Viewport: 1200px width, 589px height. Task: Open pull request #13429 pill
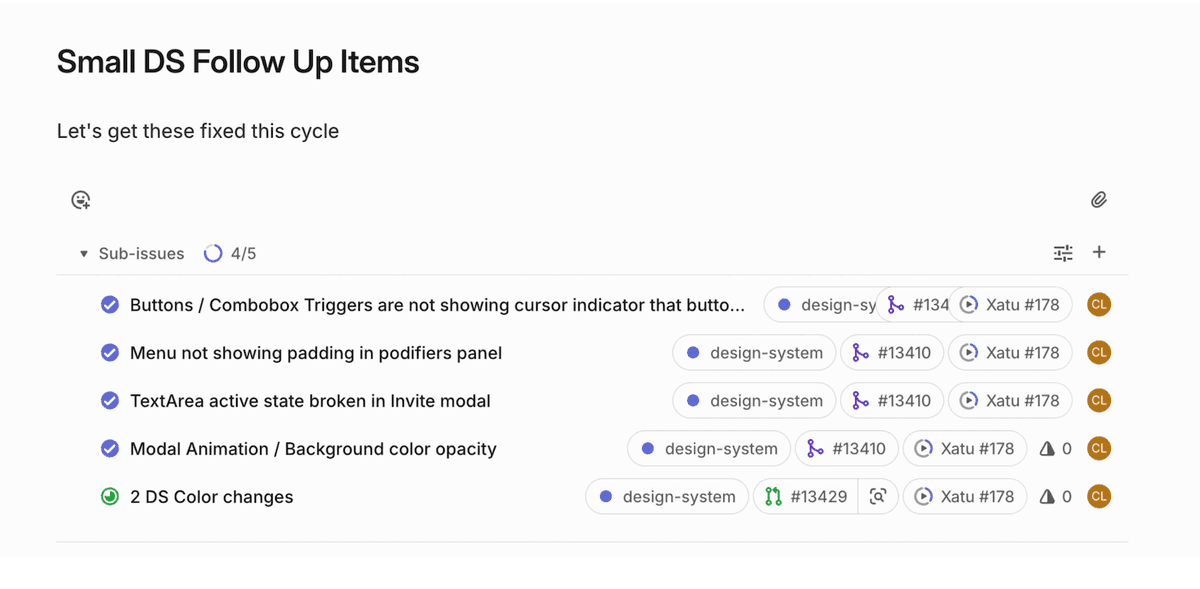tap(805, 497)
